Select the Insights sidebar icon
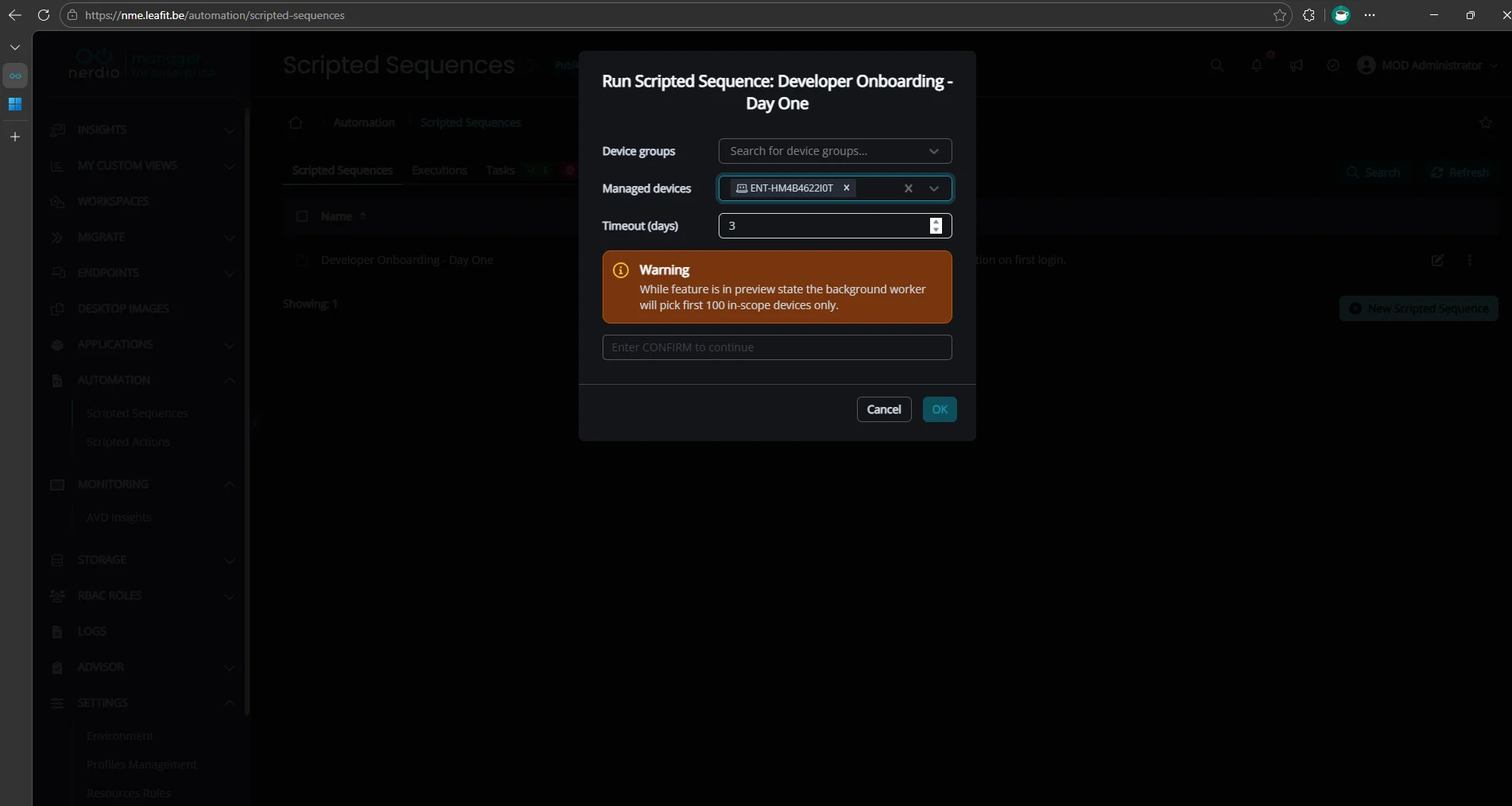Viewport: 1512px width, 806px height. [57, 130]
